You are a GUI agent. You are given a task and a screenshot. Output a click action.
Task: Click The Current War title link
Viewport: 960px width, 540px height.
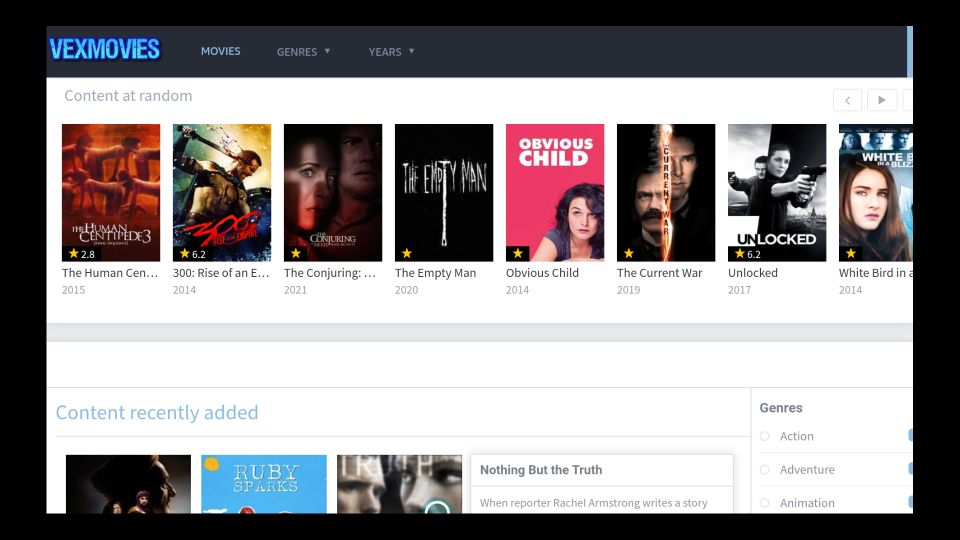[x=659, y=273]
